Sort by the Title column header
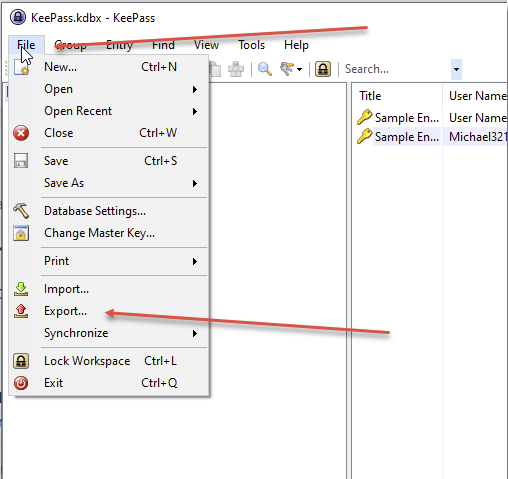 click(397, 96)
